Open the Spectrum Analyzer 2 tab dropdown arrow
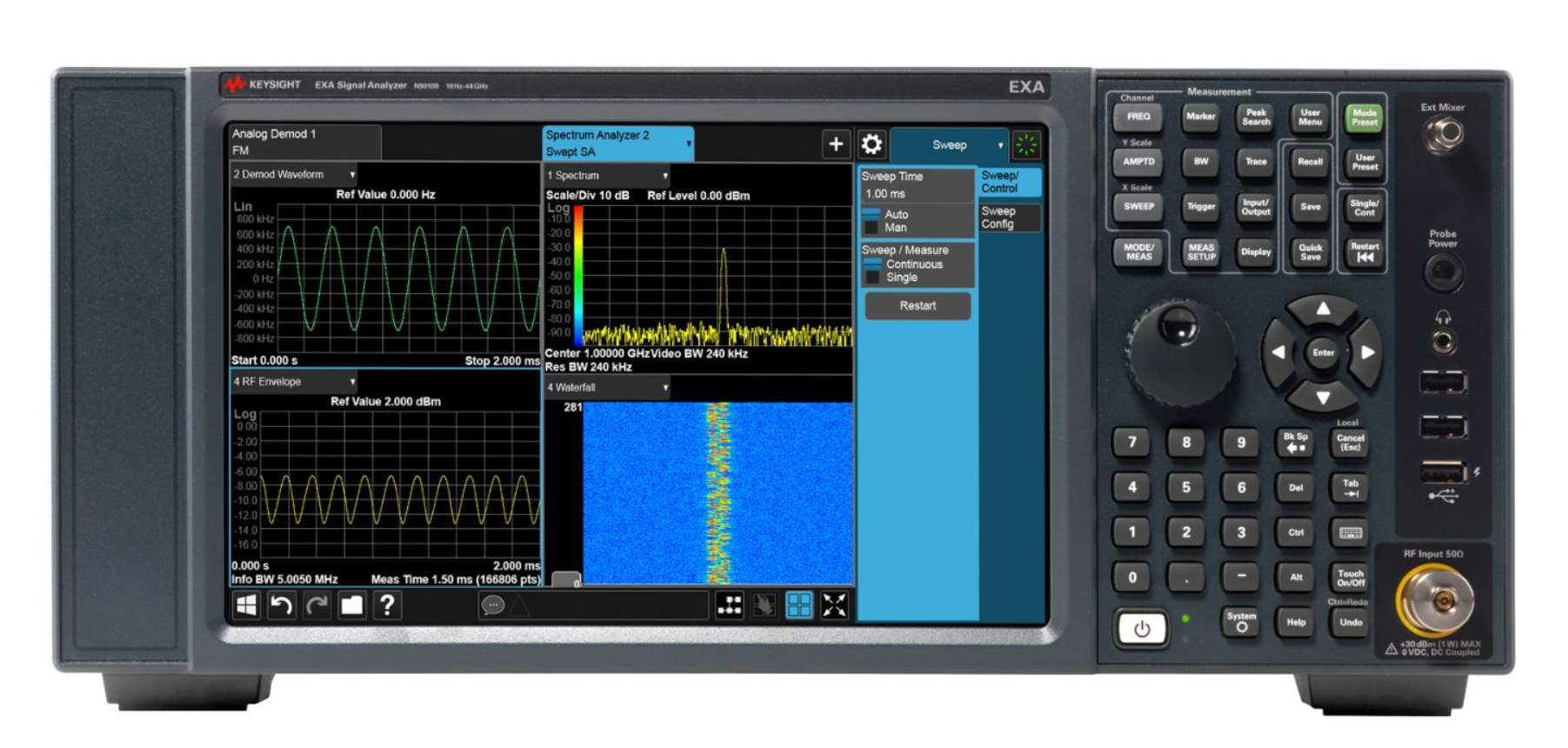The height and width of the screenshot is (748, 1568). pos(689,144)
